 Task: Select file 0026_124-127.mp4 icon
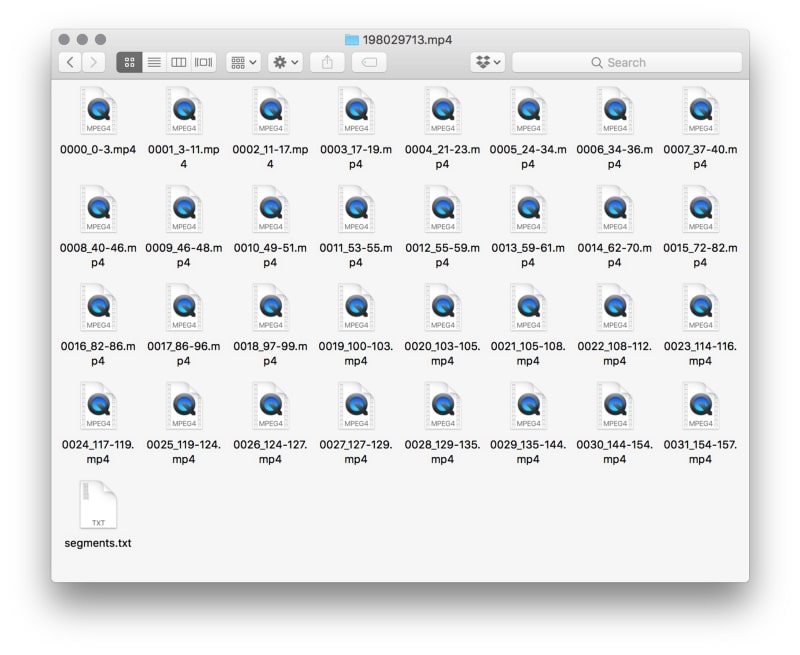(x=270, y=406)
